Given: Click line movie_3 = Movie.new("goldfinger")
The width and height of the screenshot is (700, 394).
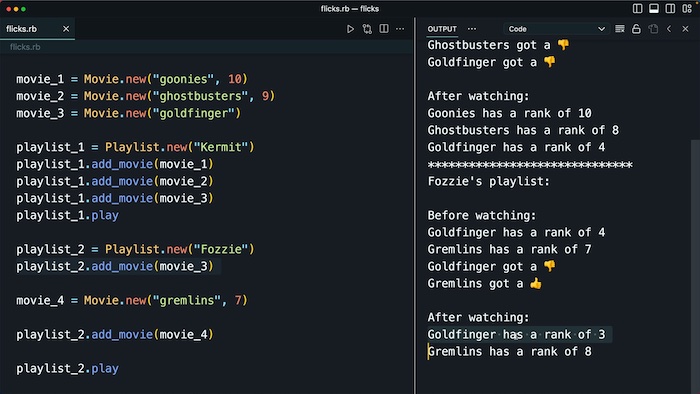Looking at the screenshot, I should pyautogui.click(x=129, y=113).
